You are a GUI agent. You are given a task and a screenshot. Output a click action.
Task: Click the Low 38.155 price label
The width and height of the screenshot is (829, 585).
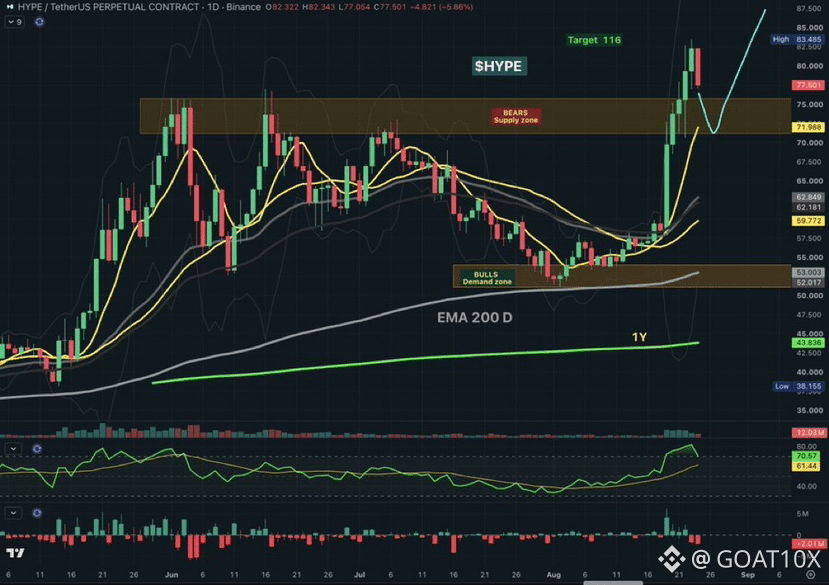pyautogui.click(x=798, y=386)
